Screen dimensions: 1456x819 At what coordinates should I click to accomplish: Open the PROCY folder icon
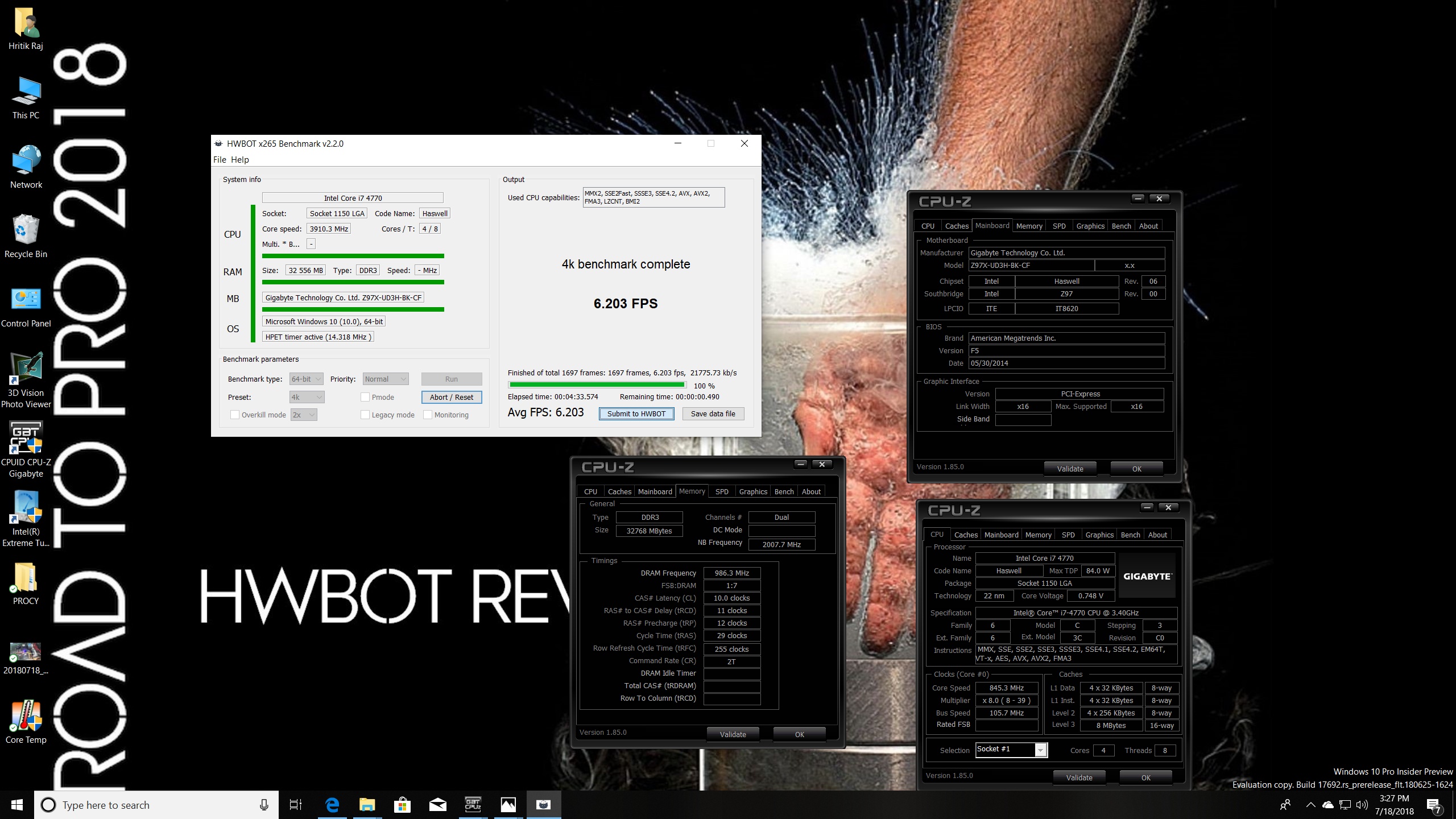click(26, 584)
